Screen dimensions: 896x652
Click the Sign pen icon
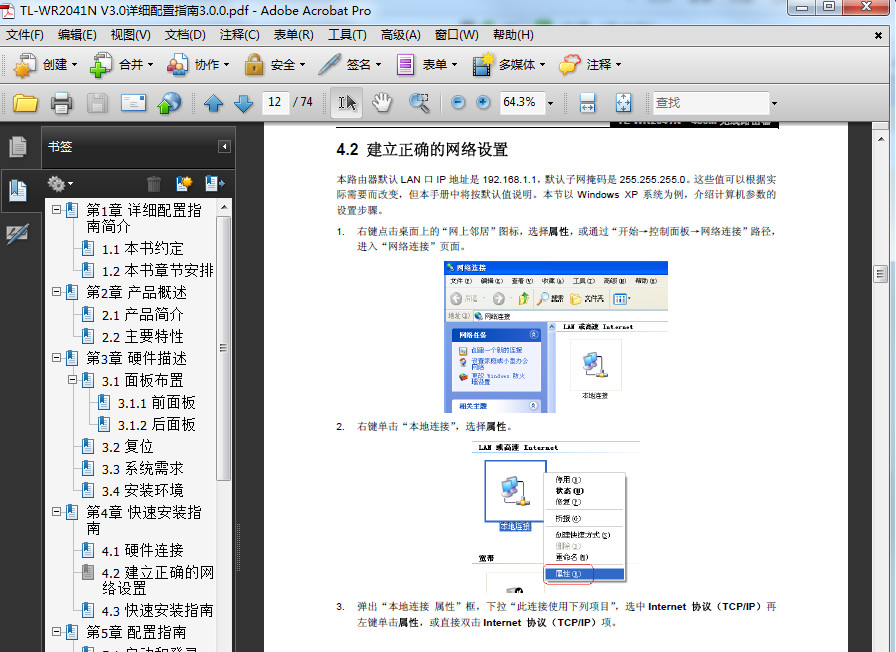pos(329,65)
